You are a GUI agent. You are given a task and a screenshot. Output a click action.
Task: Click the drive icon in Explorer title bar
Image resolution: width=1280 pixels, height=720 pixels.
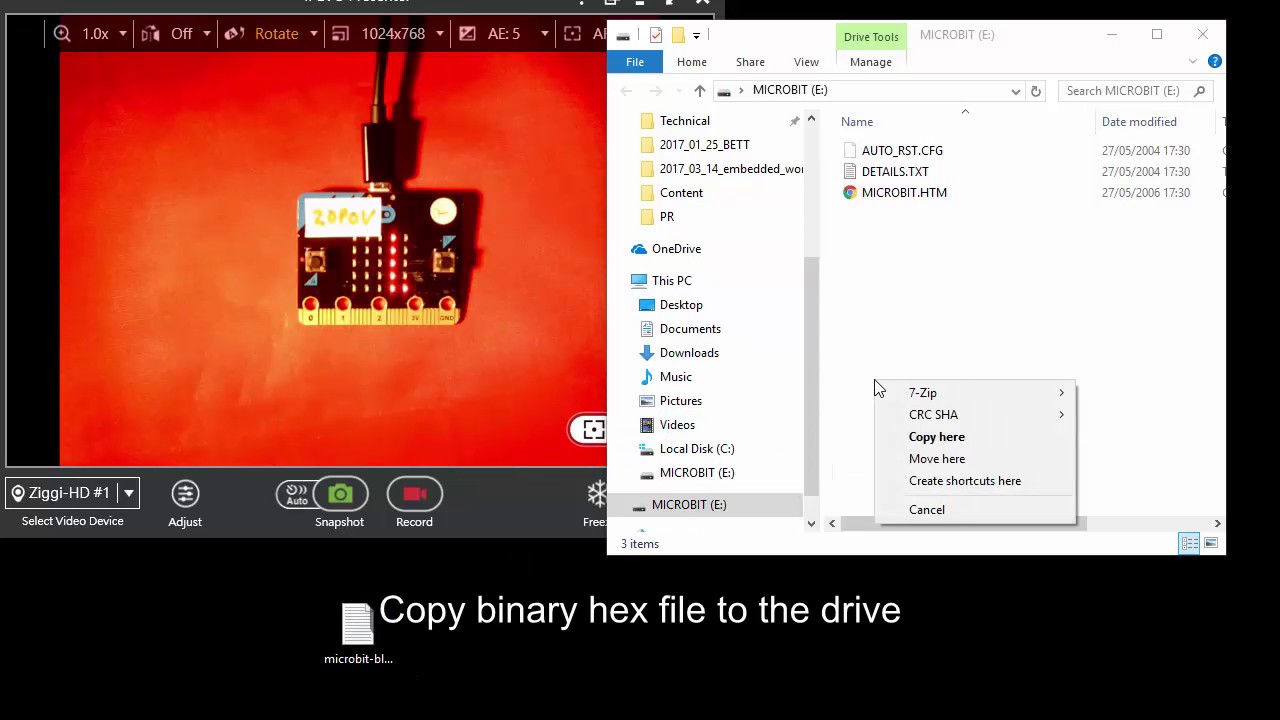[x=623, y=35]
